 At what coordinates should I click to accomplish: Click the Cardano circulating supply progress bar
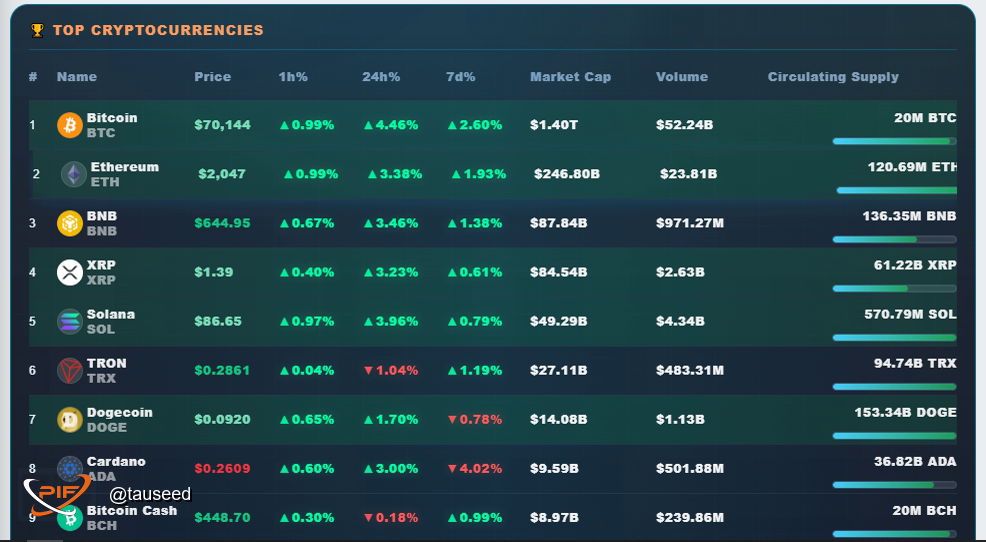click(894, 485)
